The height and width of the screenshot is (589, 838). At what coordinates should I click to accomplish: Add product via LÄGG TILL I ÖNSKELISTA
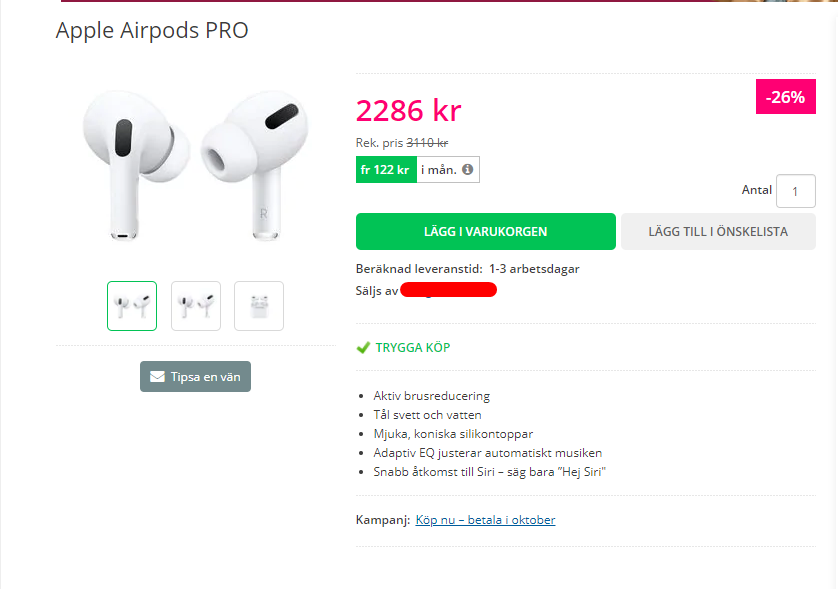point(718,231)
